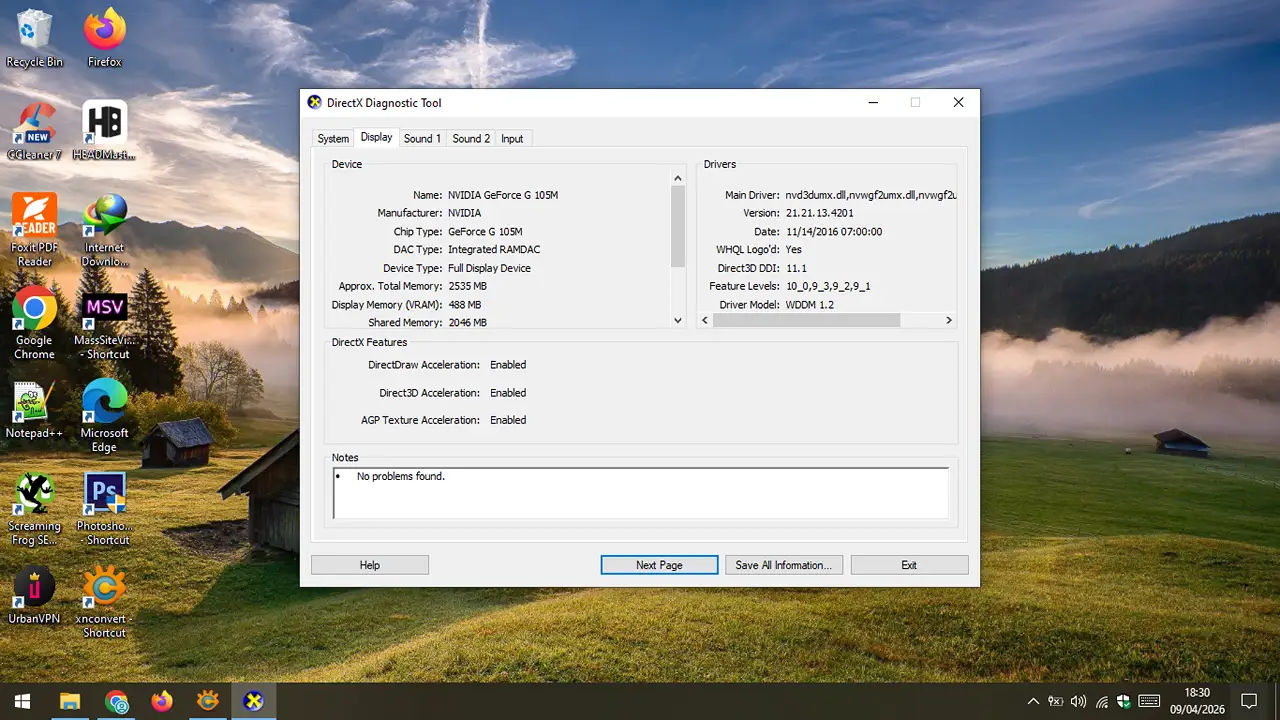Launch the Microsoft Edge desktop icon
The width and height of the screenshot is (1280, 720).
coord(104,416)
